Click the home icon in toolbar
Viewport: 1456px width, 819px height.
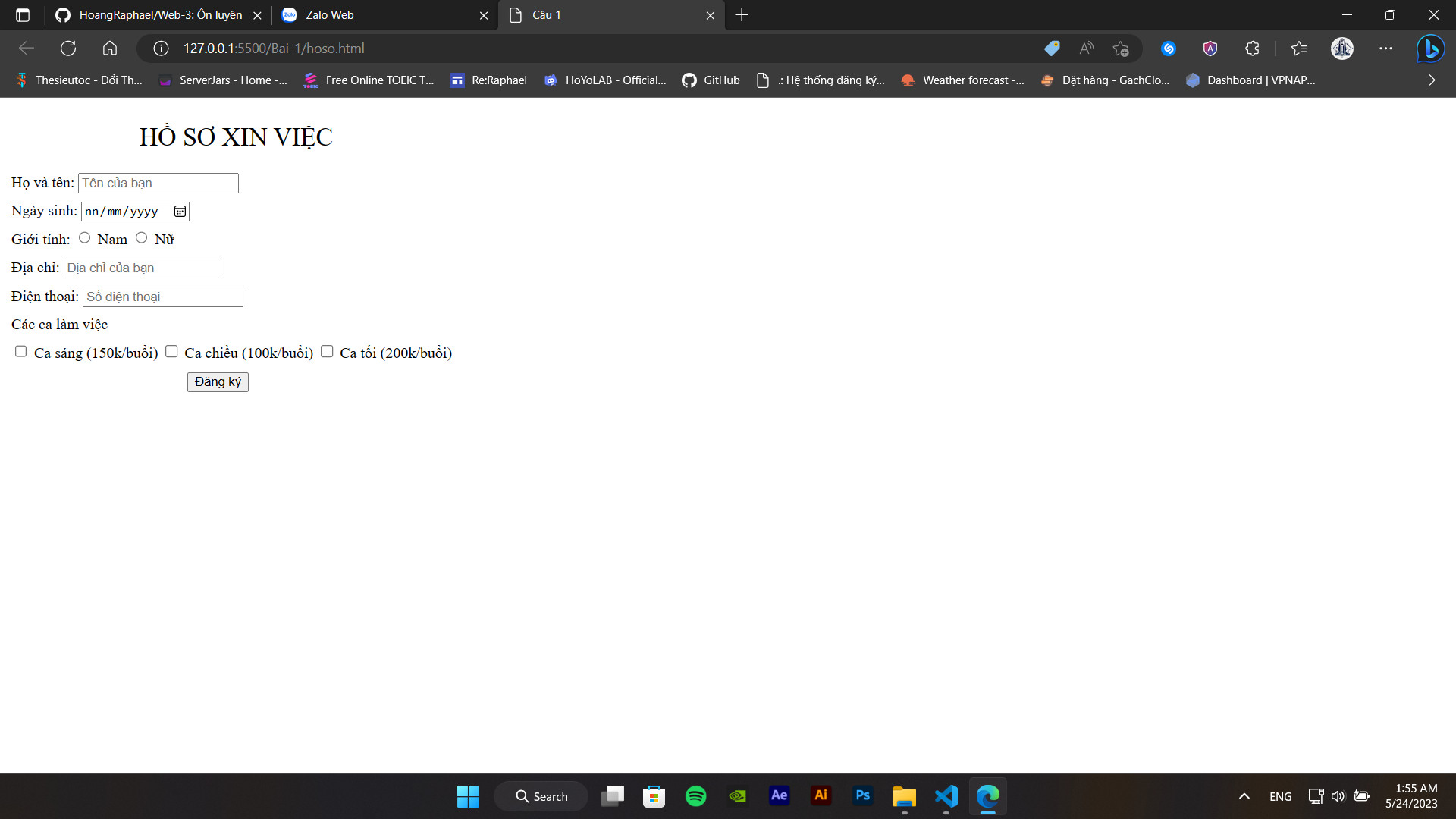click(x=110, y=49)
